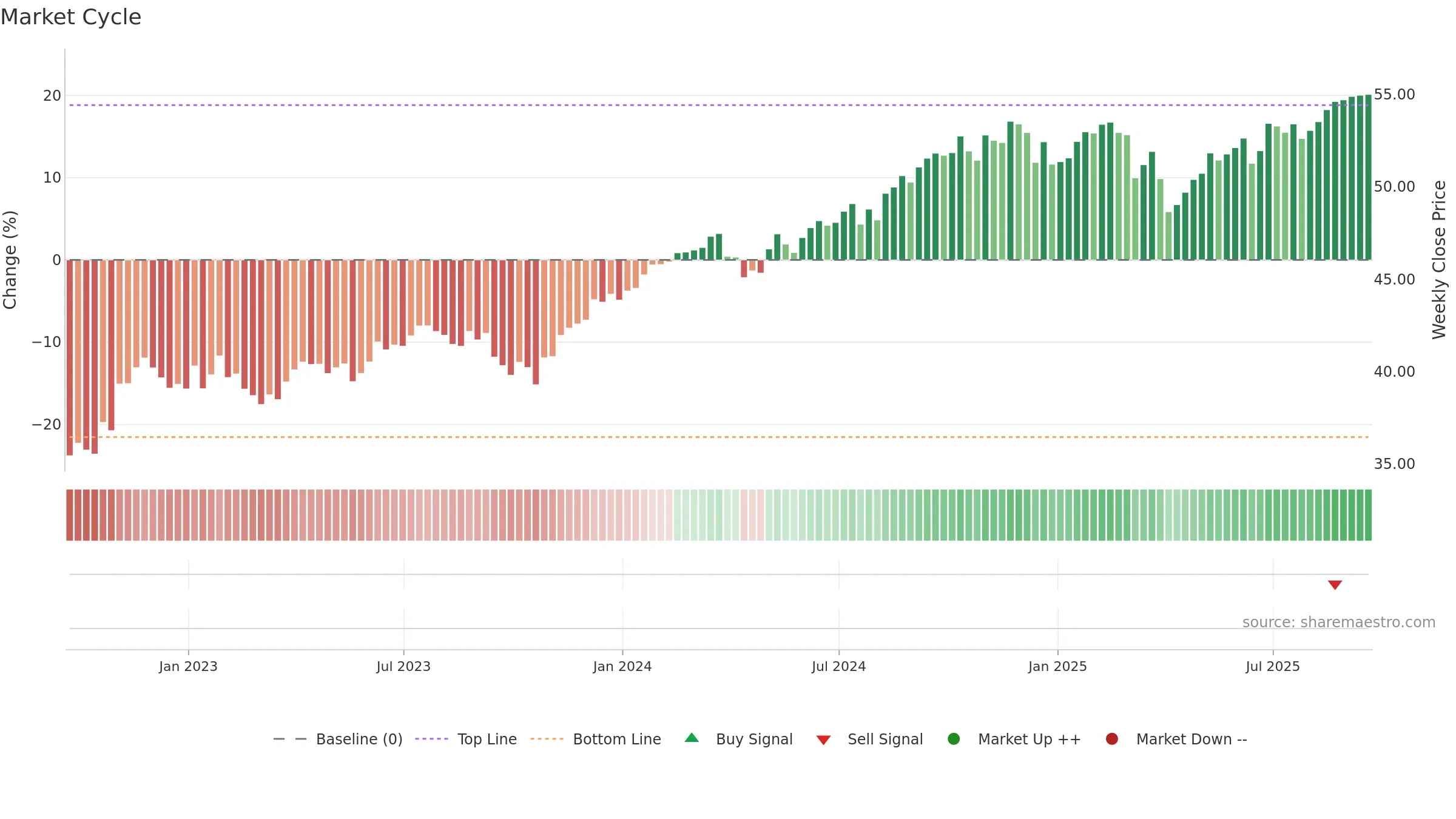Click the purple dotted Top Line on the chart
Screen dimensions: 1456x819
(719, 105)
